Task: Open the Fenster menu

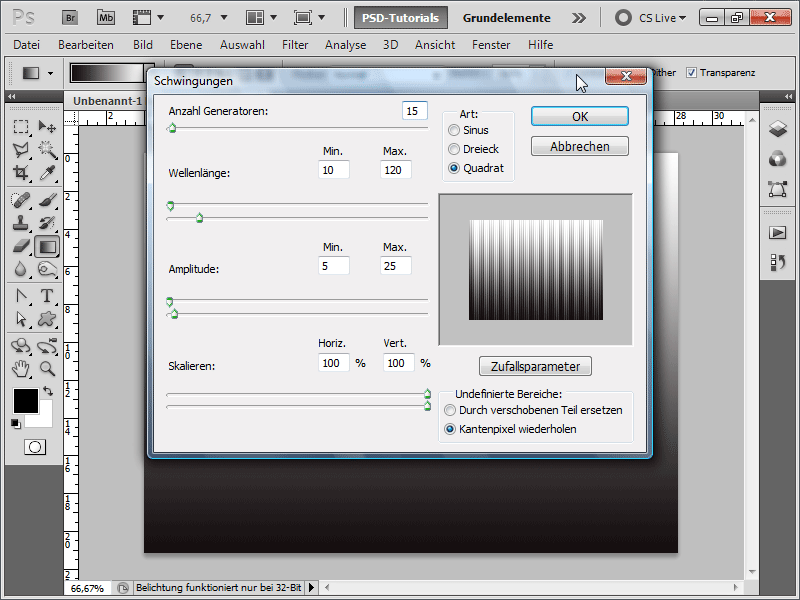Action: (x=491, y=45)
